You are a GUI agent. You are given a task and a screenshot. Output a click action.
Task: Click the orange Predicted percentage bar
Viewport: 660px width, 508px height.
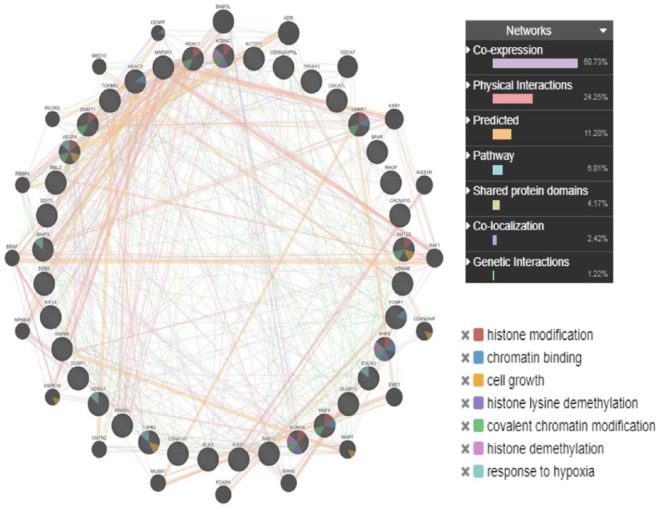point(502,134)
